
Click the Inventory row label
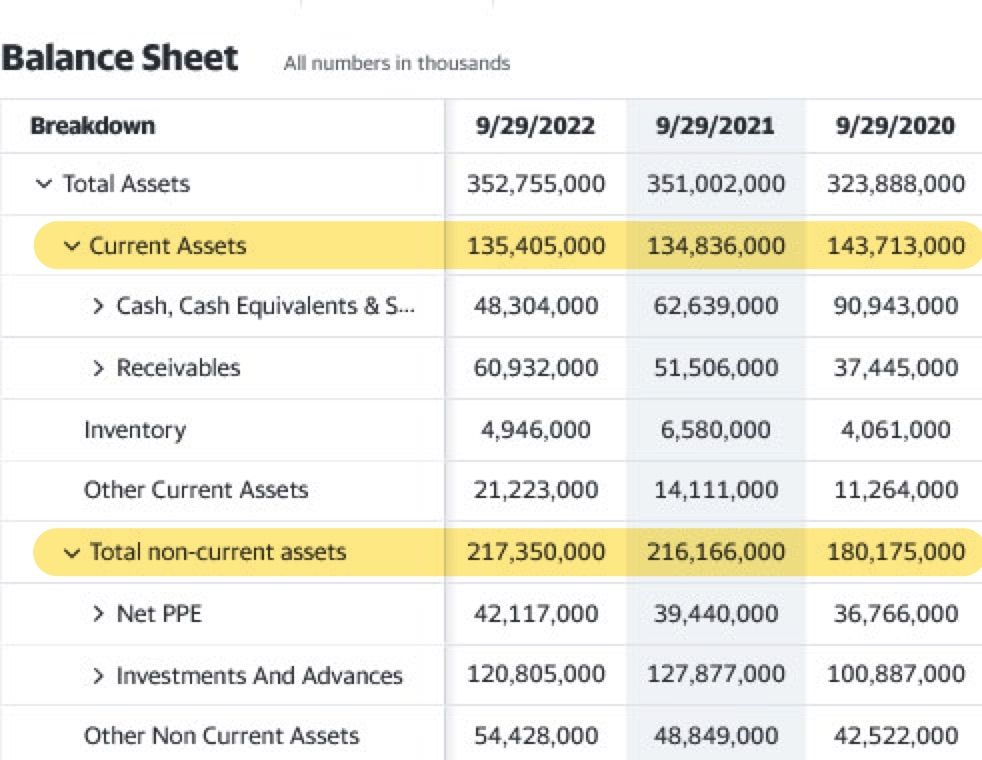[x=135, y=430]
